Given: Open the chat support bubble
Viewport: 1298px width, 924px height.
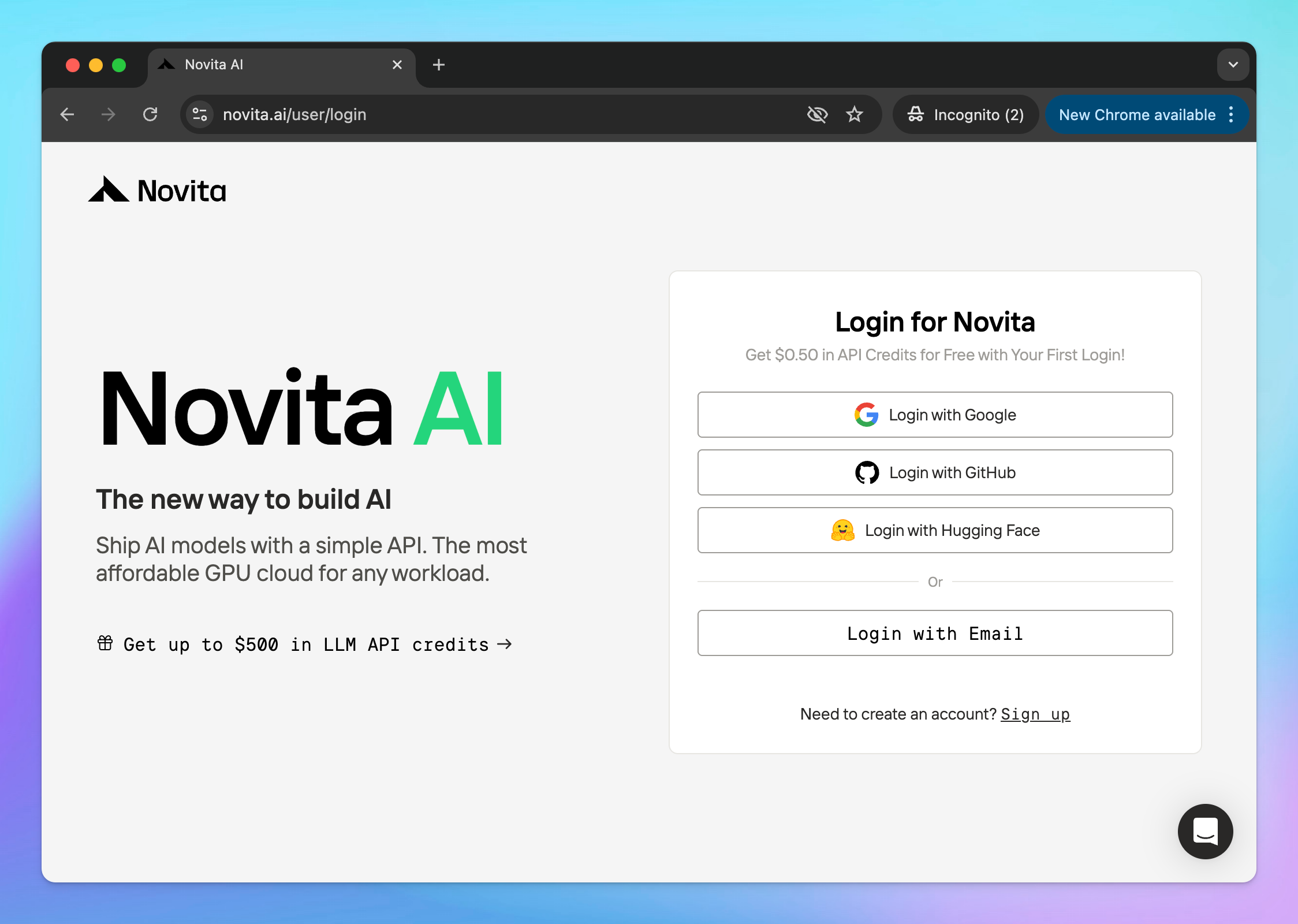Looking at the screenshot, I should (1205, 831).
